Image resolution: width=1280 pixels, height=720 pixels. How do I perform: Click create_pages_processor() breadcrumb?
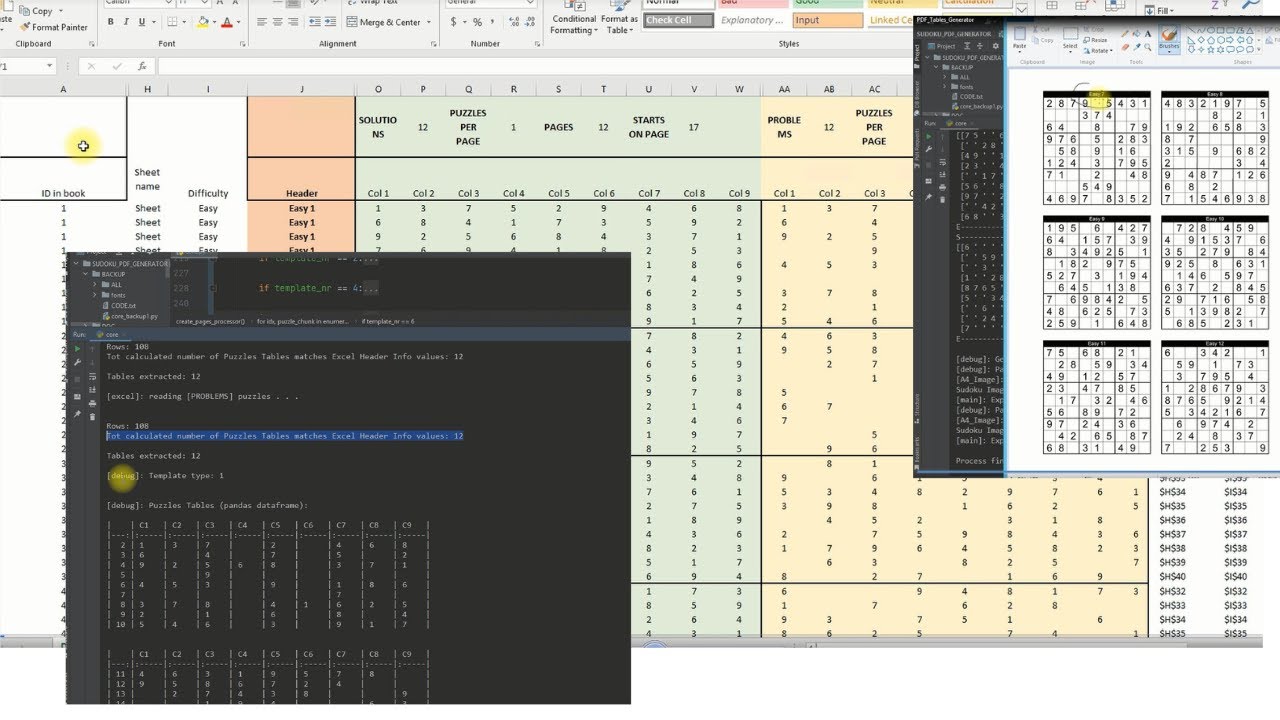click(x=210, y=322)
